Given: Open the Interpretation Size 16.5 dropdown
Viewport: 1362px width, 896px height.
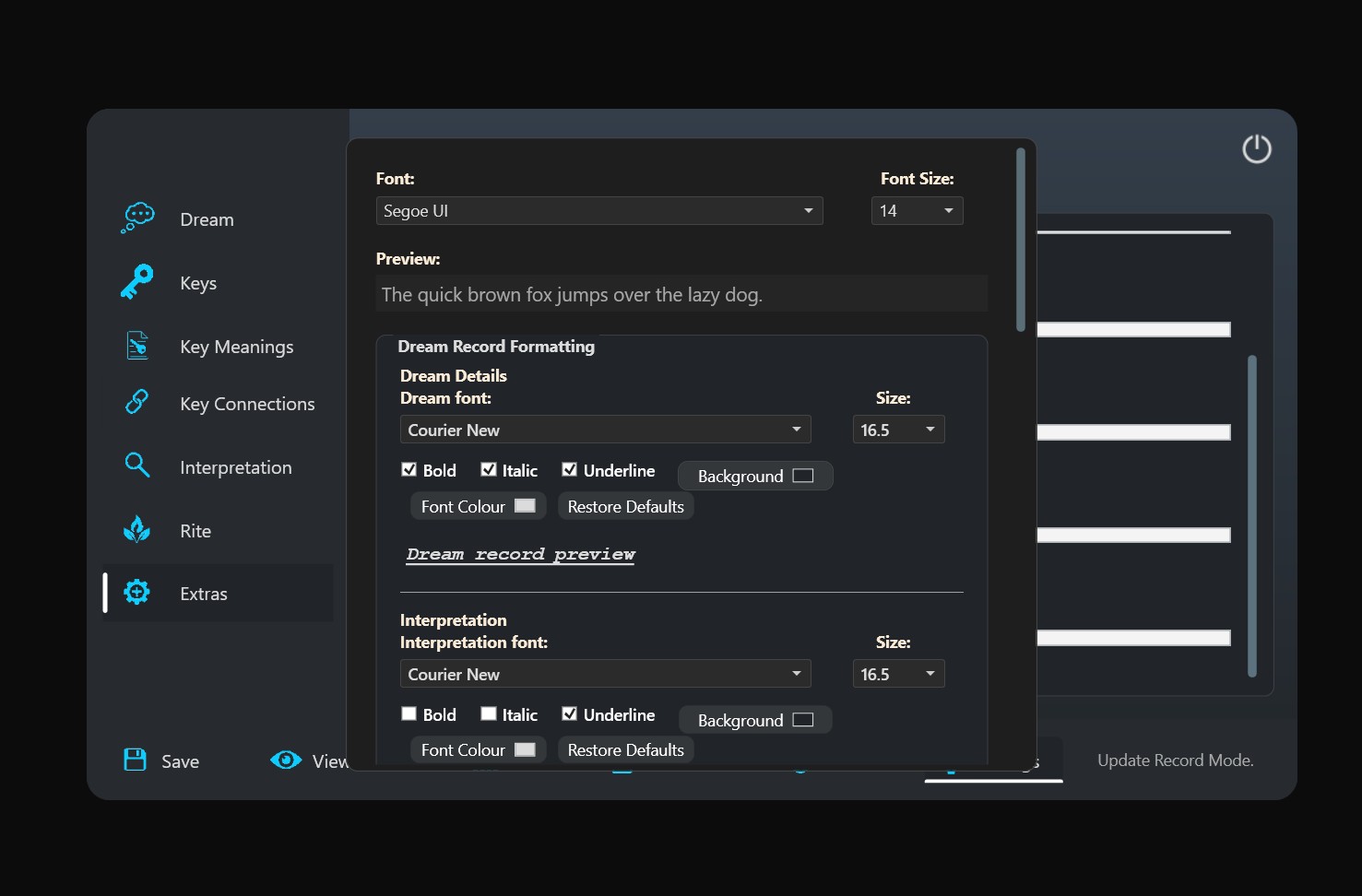Looking at the screenshot, I should tap(899, 674).
